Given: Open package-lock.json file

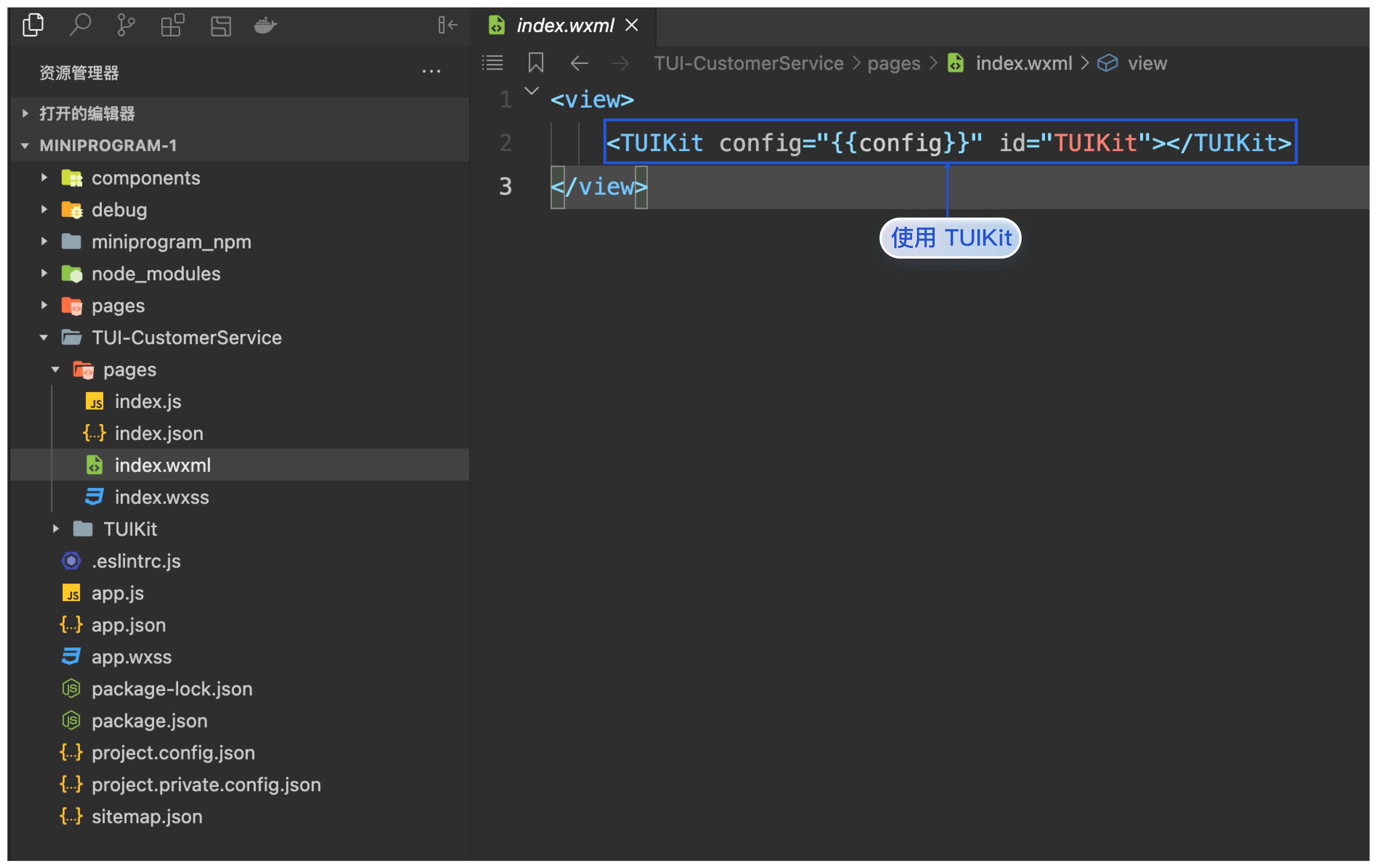Looking at the screenshot, I should [239, 689].
